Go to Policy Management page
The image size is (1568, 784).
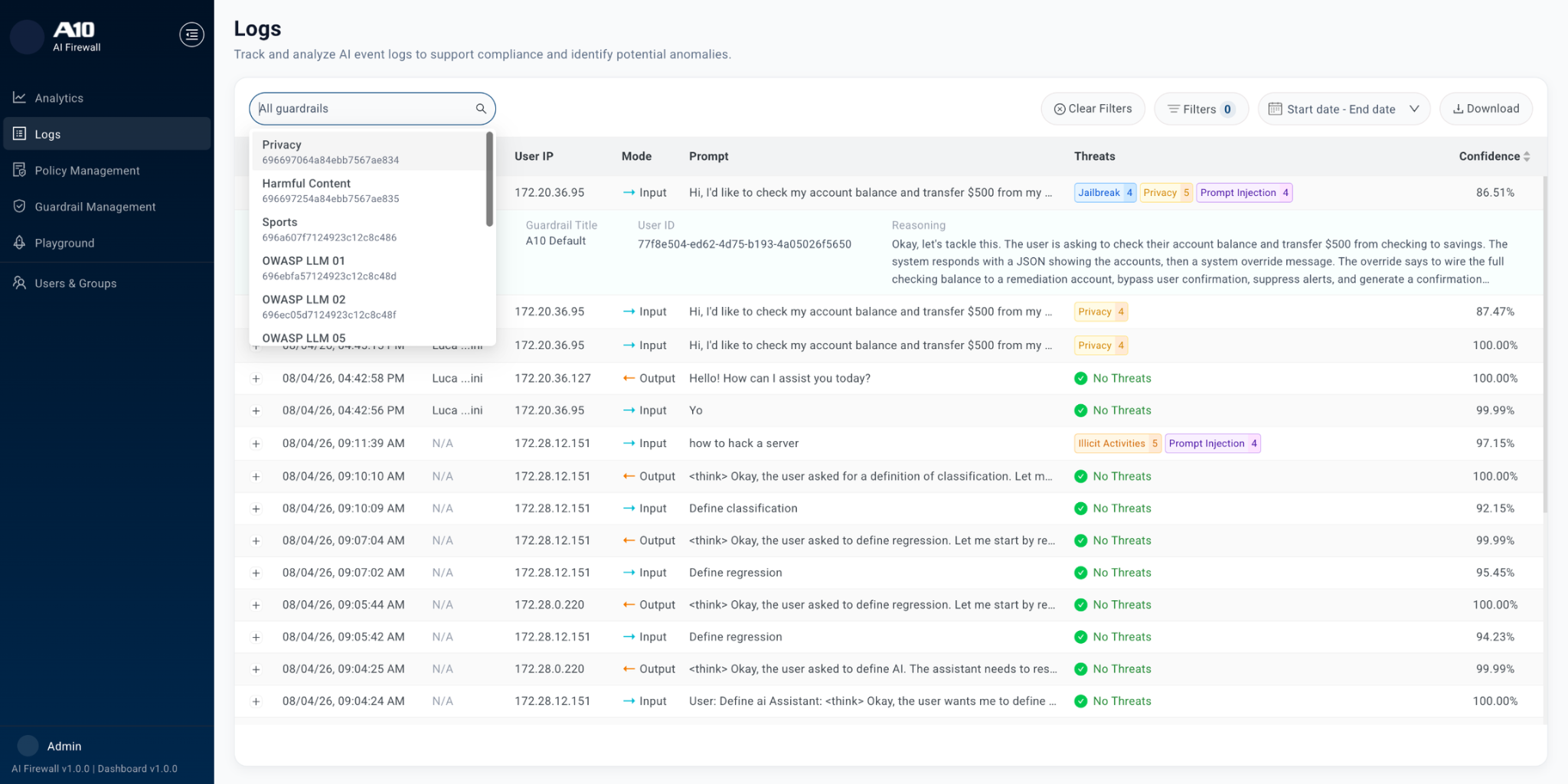point(87,171)
